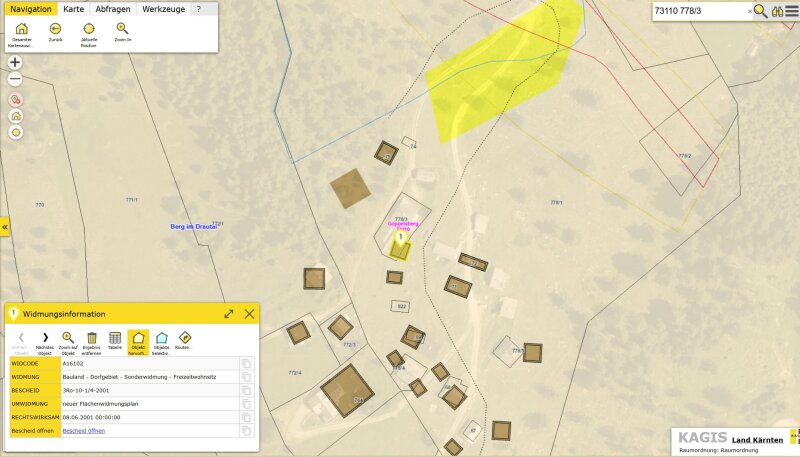The width and height of the screenshot is (800, 457).
Task: Open the Tabelle table view
Action: point(115,338)
